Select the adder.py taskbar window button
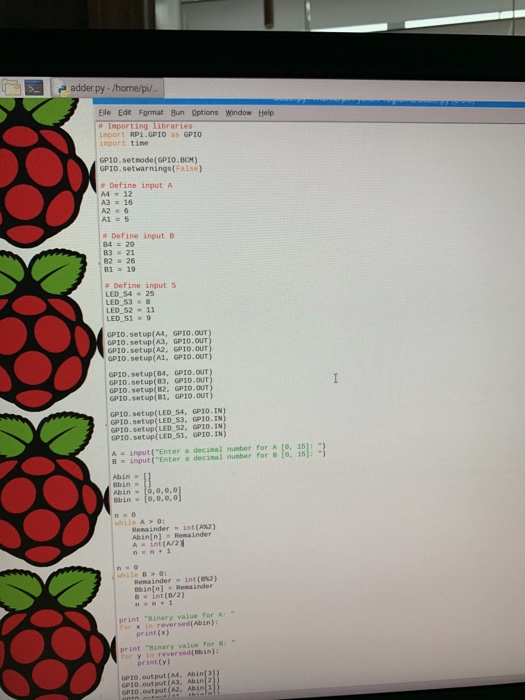525x700 pixels. [107, 88]
